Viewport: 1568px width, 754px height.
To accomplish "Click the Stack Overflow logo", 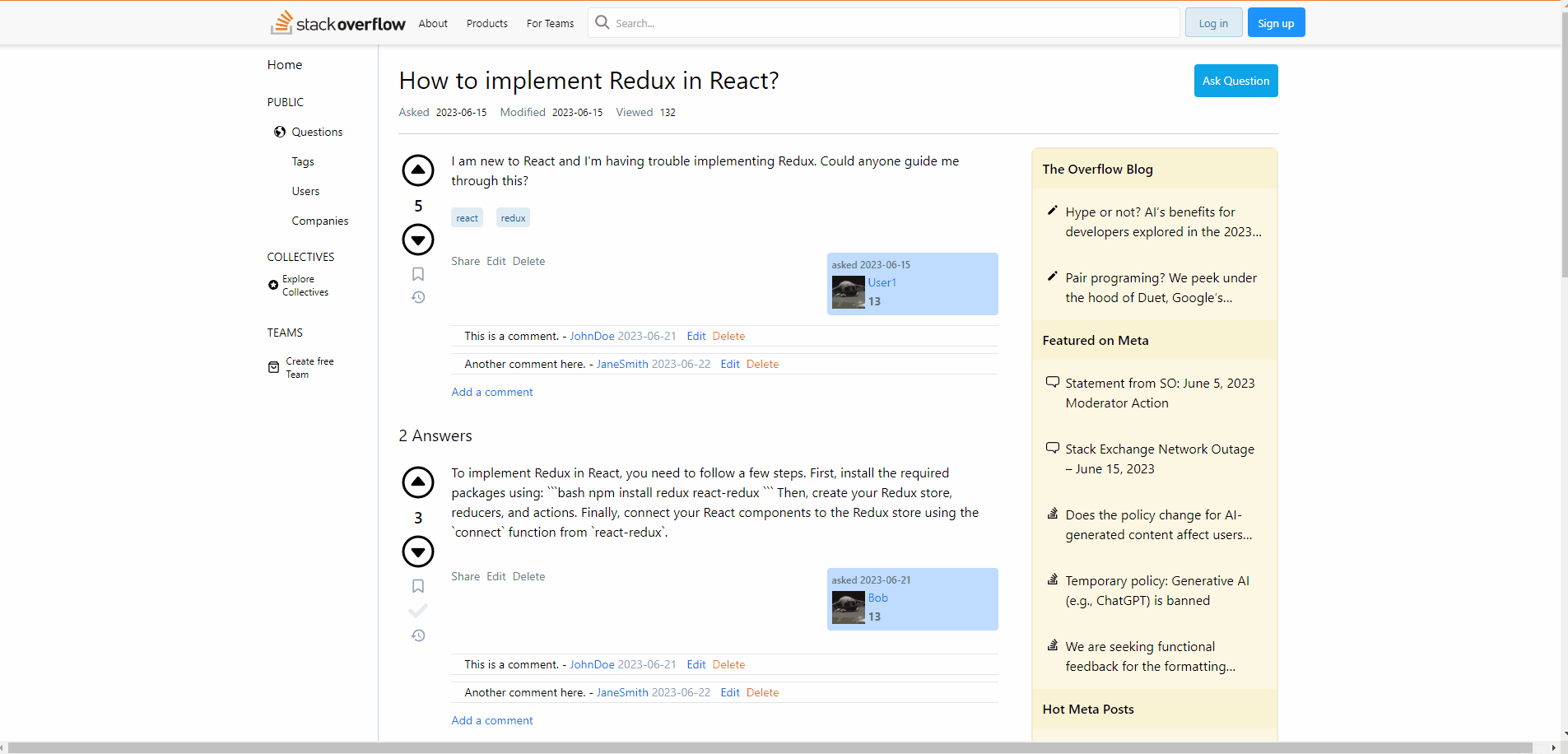I will tap(338, 23).
